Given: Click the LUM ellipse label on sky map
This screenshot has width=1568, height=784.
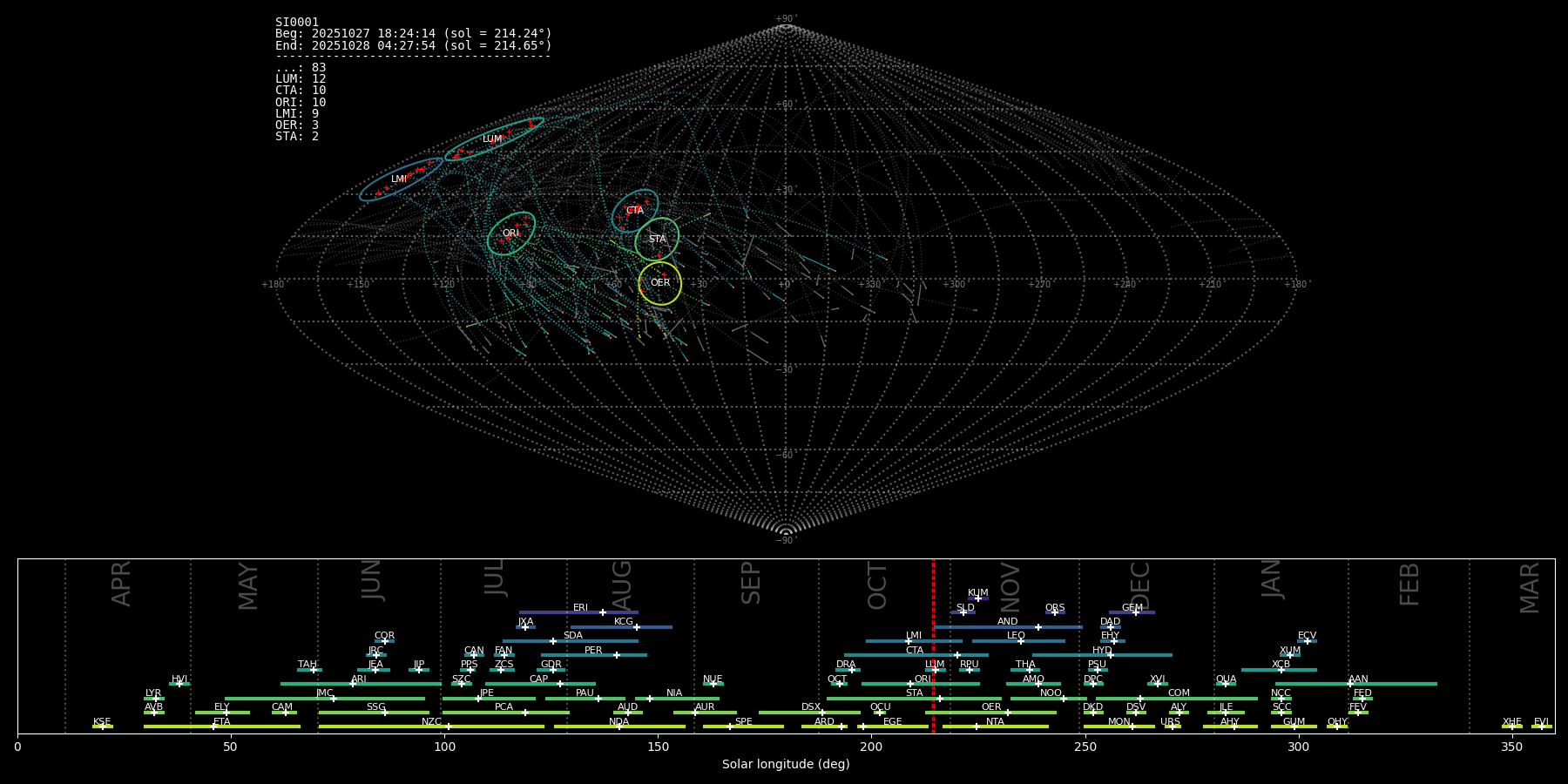Looking at the screenshot, I should point(492,139).
